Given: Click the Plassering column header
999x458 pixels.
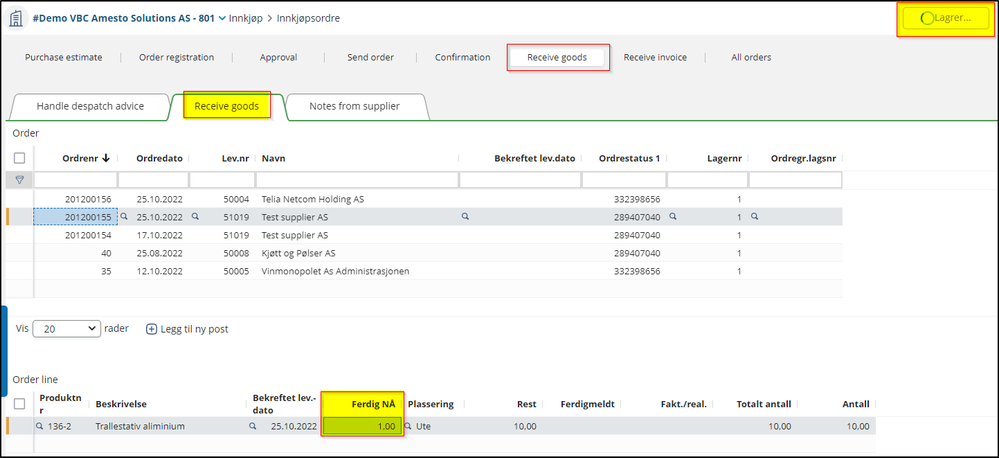Looking at the screenshot, I should coord(431,404).
